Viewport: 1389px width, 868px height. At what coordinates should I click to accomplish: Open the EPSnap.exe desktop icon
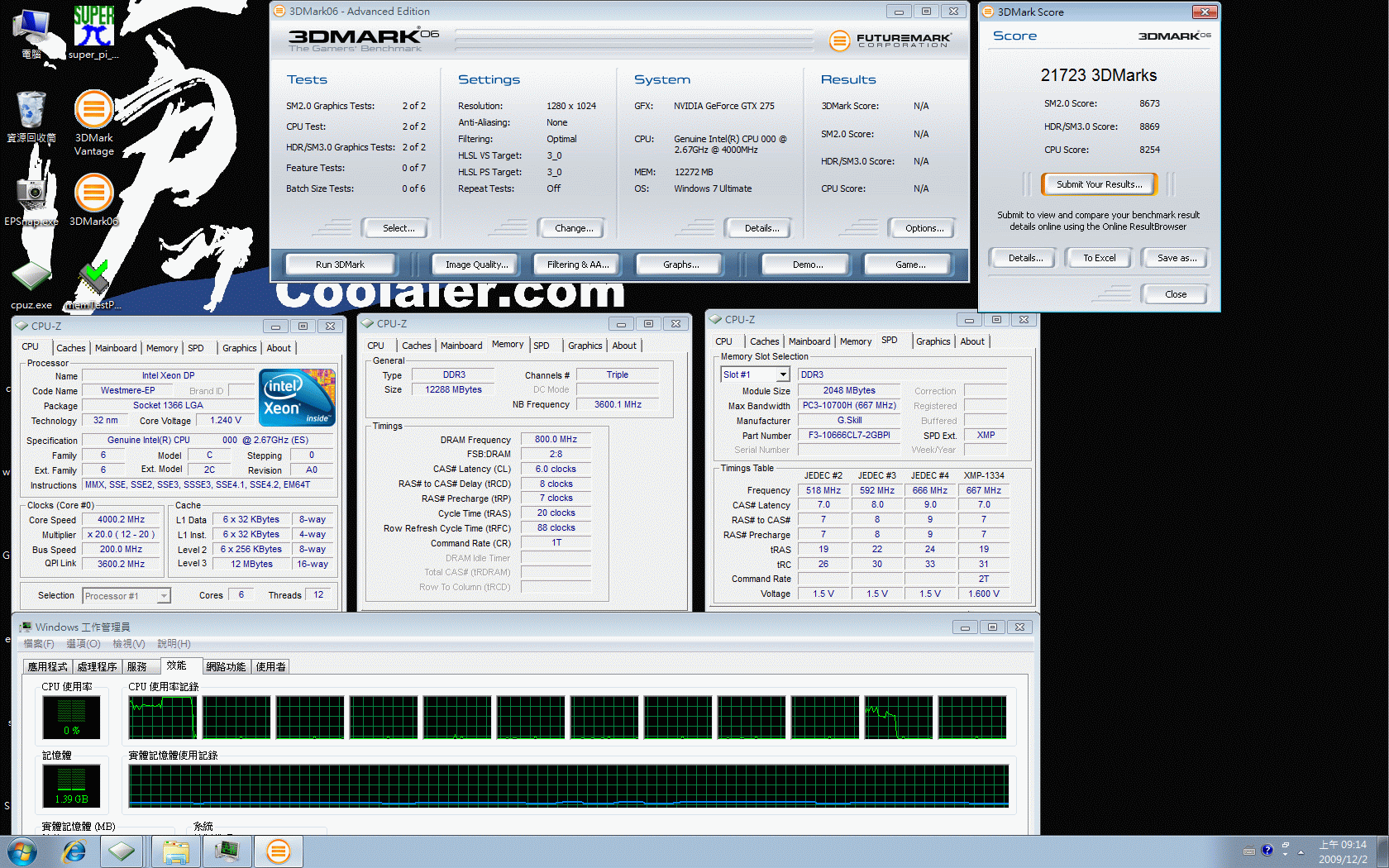click(31, 199)
